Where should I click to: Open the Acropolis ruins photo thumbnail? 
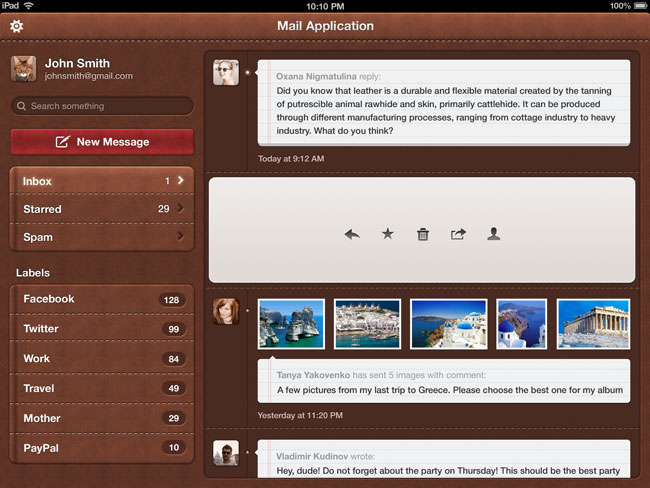click(x=593, y=324)
